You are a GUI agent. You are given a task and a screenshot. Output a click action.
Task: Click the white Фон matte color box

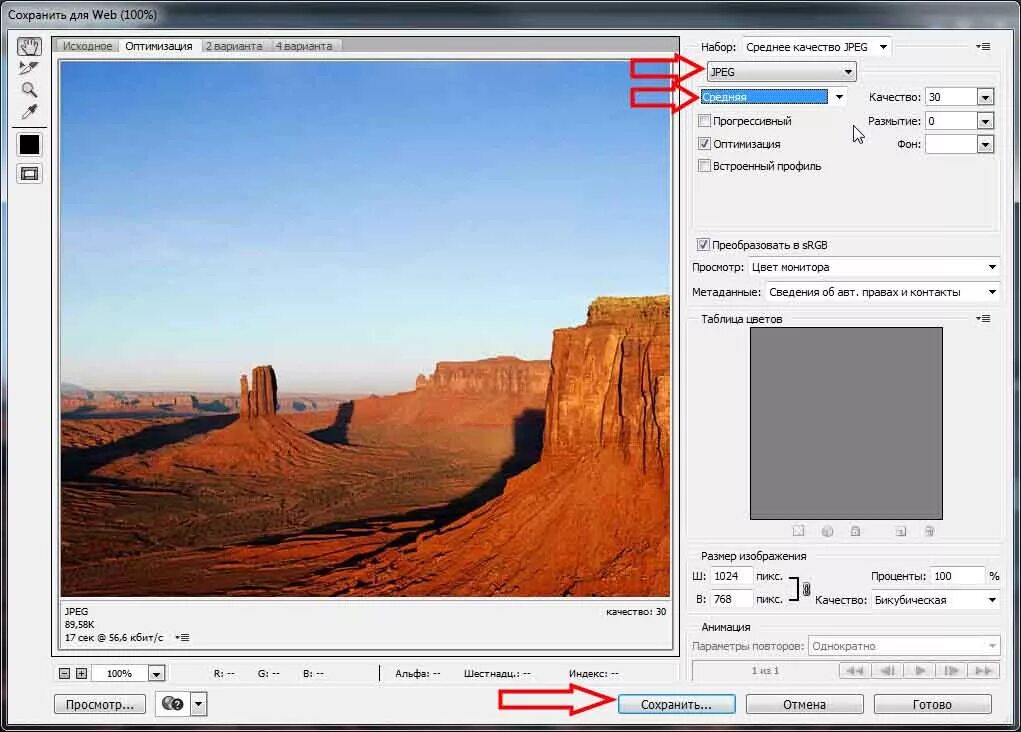(951, 144)
